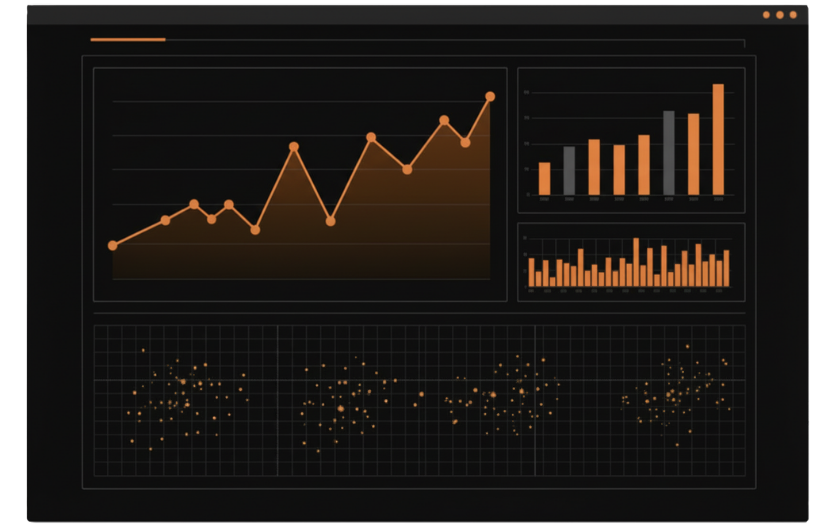The height and width of the screenshot is (528, 832).
Task: Click the leftmost orange window control dot
Action: coord(766,15)
